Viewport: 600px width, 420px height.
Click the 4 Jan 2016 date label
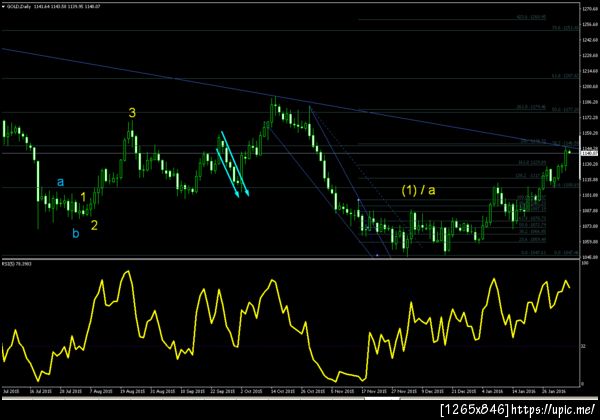point(492,391)
